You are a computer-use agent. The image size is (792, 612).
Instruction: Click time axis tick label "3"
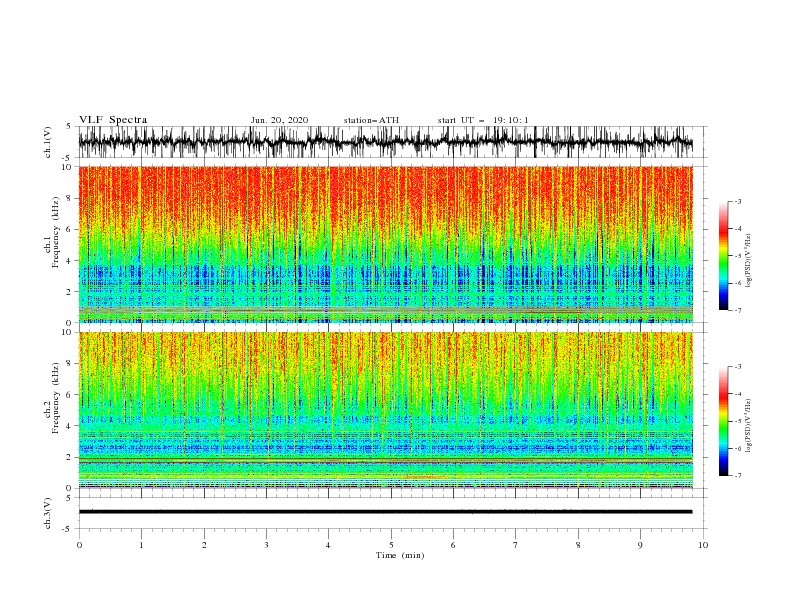[266, 545]
